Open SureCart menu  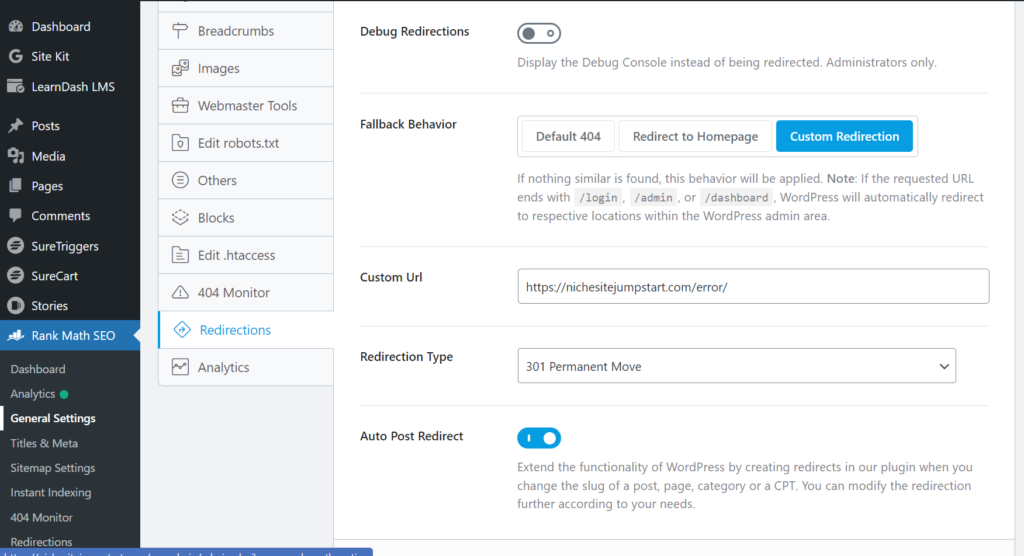point(70,276)
